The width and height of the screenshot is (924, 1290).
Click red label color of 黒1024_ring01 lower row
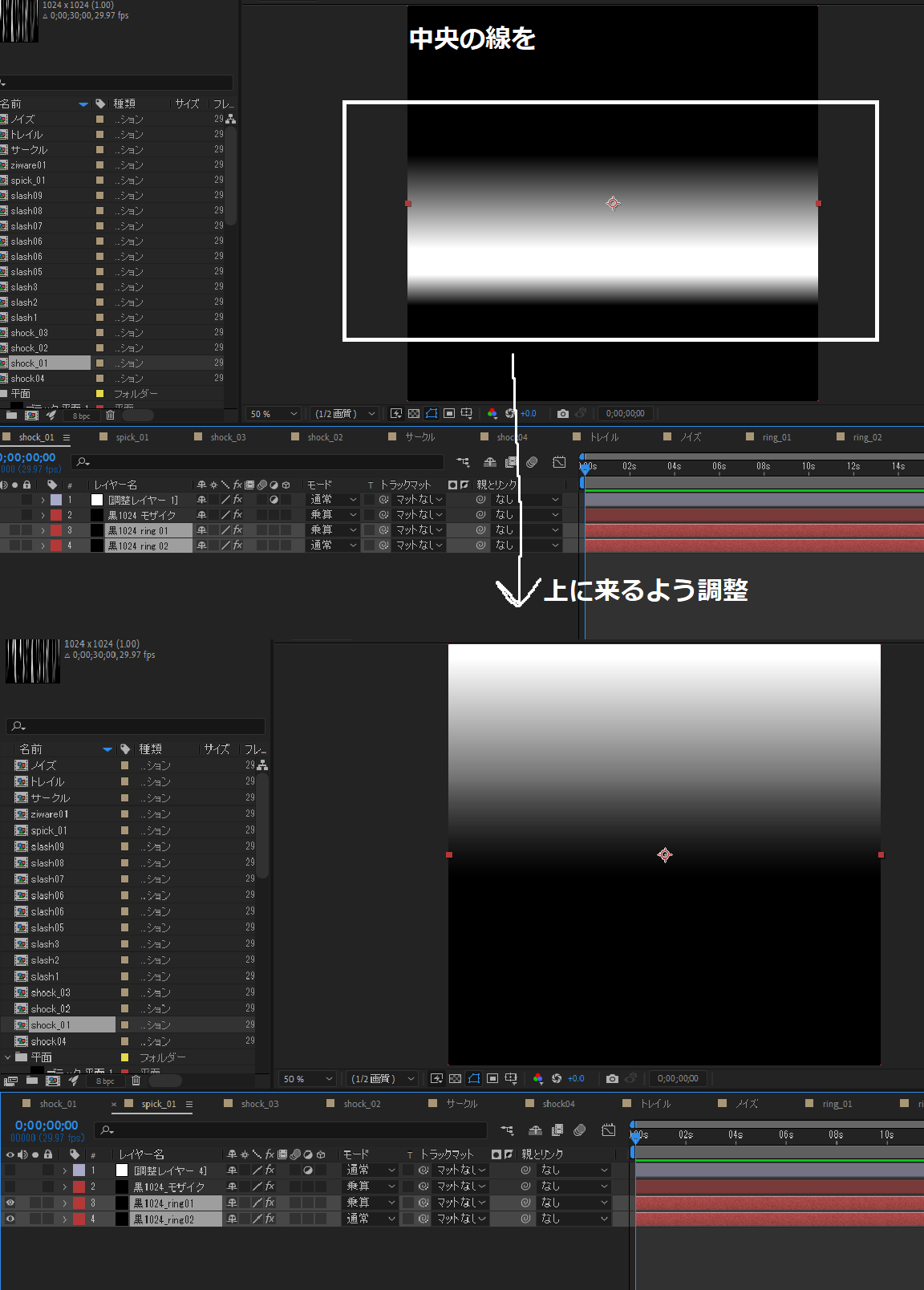79,1203
